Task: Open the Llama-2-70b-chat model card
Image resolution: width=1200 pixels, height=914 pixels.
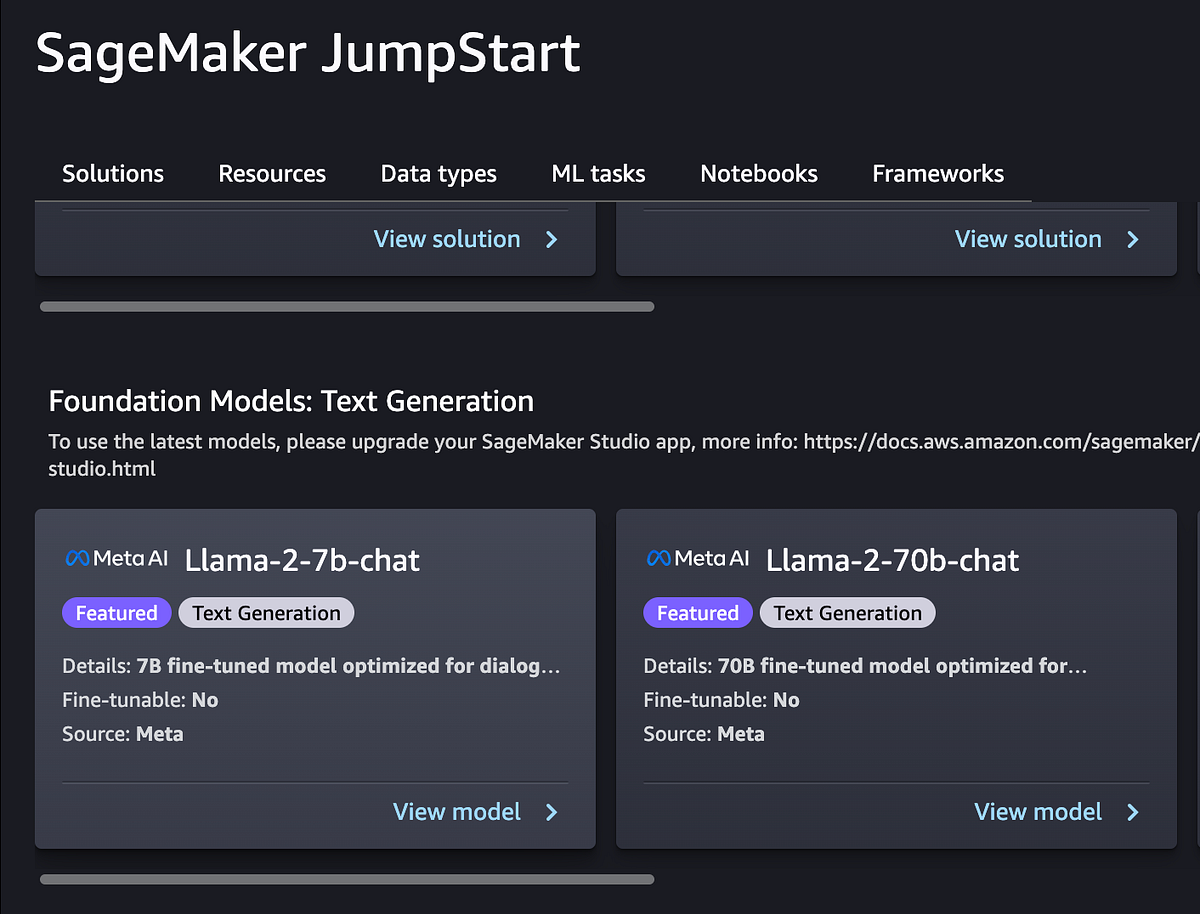Action: tap(1038, 812)
